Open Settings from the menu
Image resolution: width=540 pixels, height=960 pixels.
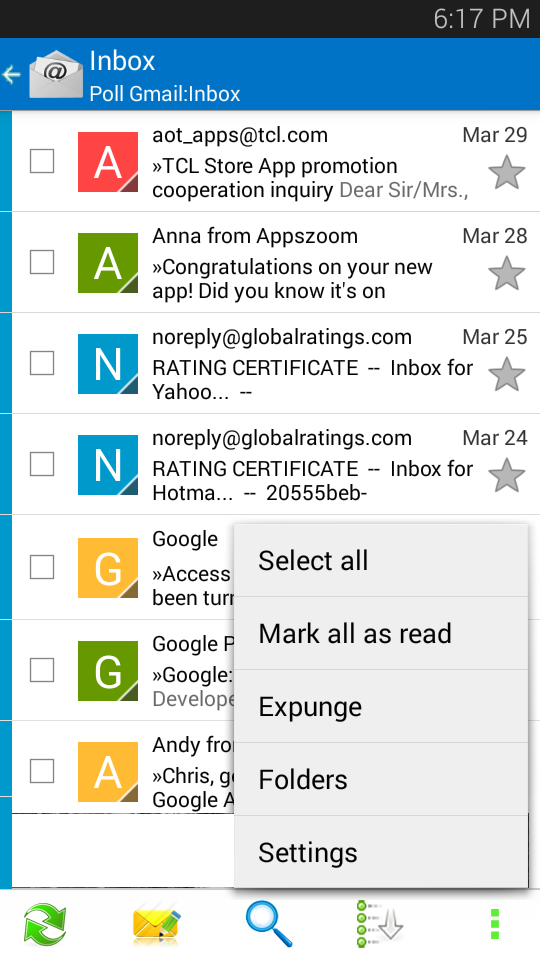coord(381,852)
